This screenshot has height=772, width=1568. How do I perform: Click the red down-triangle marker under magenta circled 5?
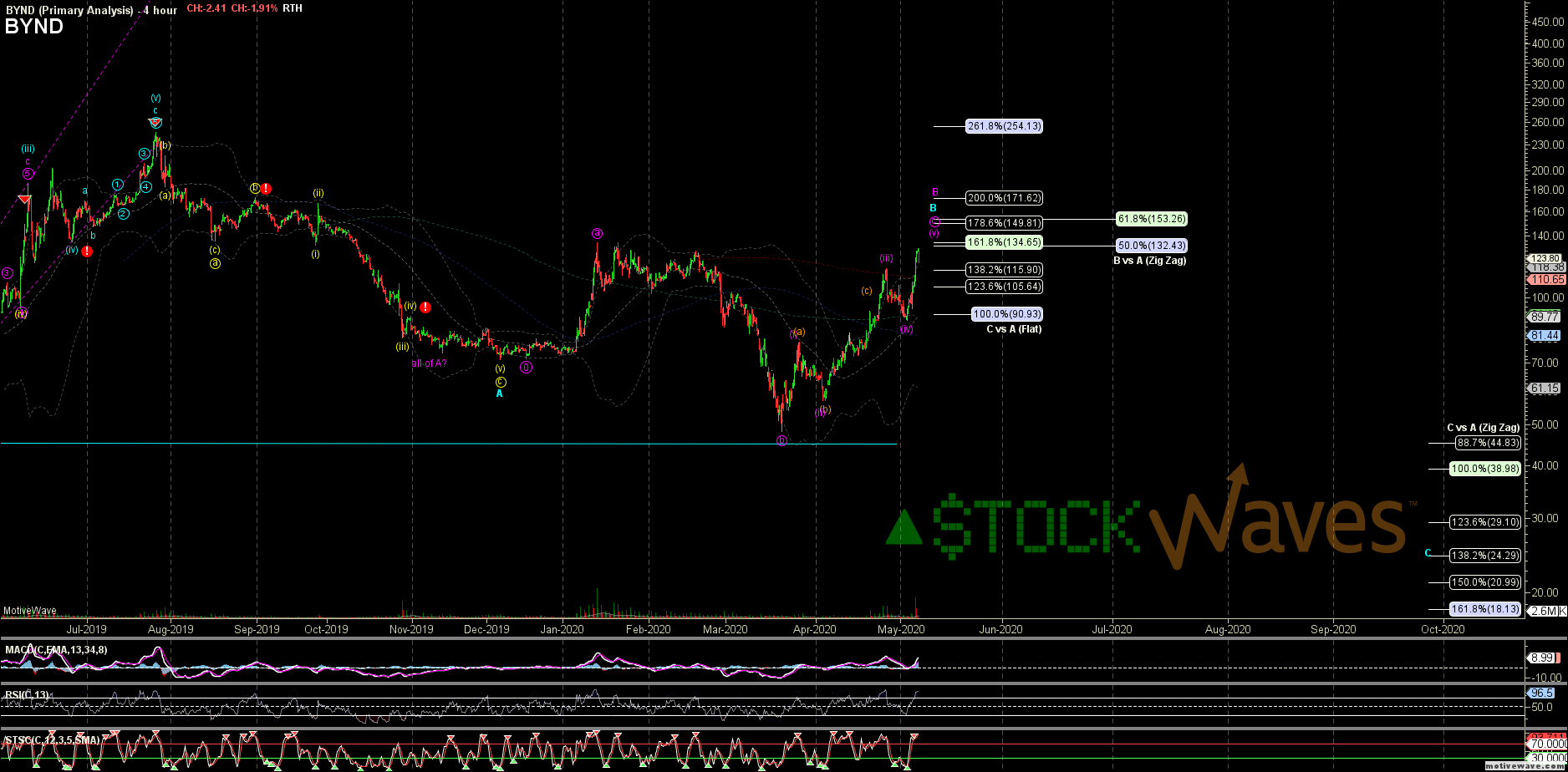tap(25, 199)
